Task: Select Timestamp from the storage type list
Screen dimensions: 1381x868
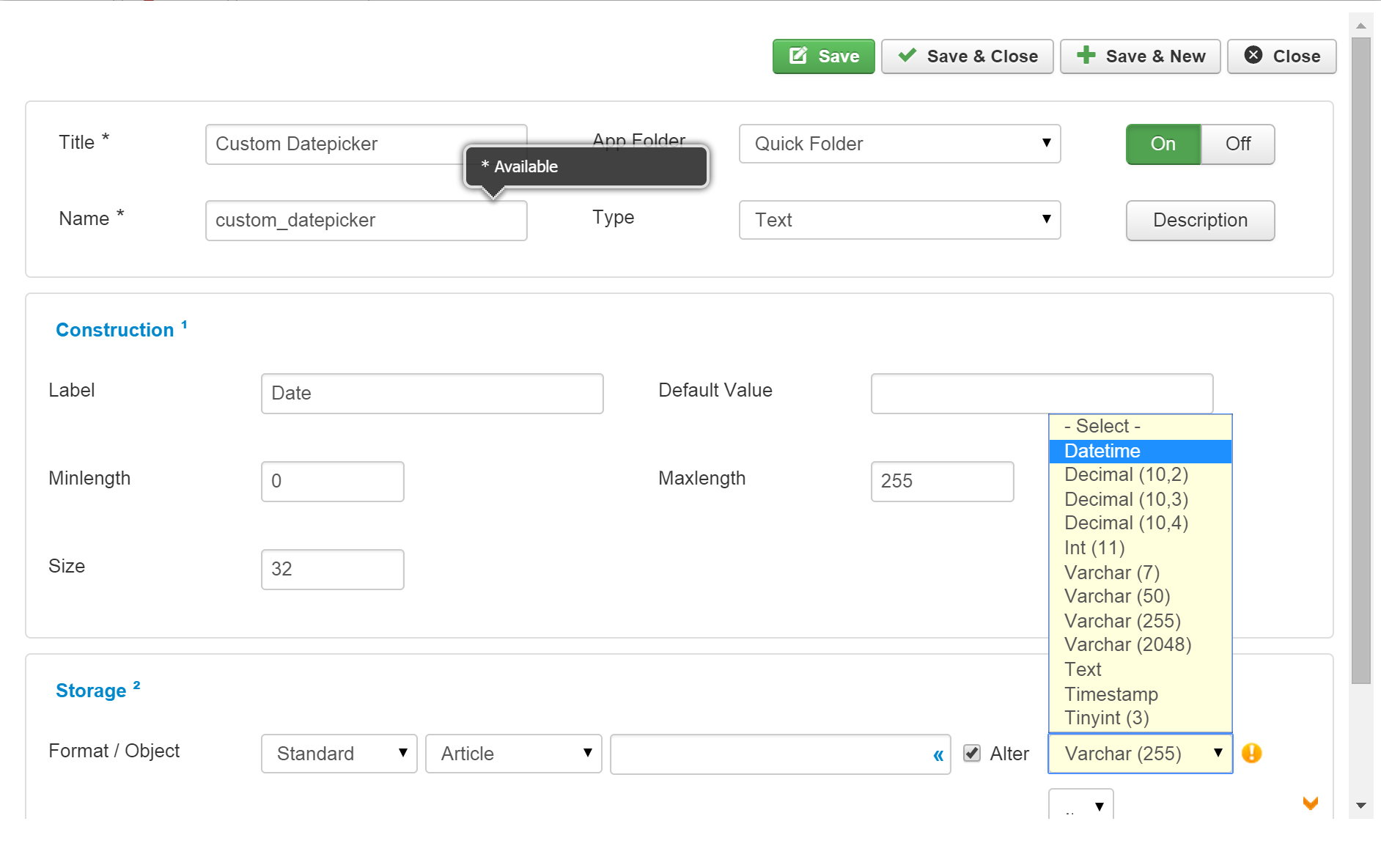Action: (x=1111, y=694)
